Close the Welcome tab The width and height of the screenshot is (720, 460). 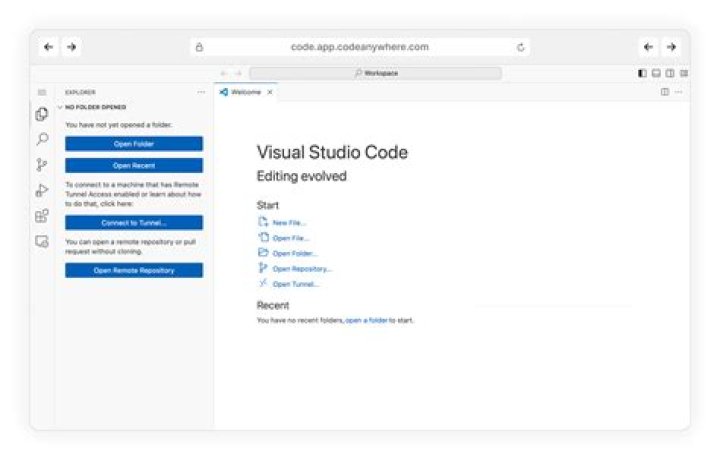(x=270, y=92)
